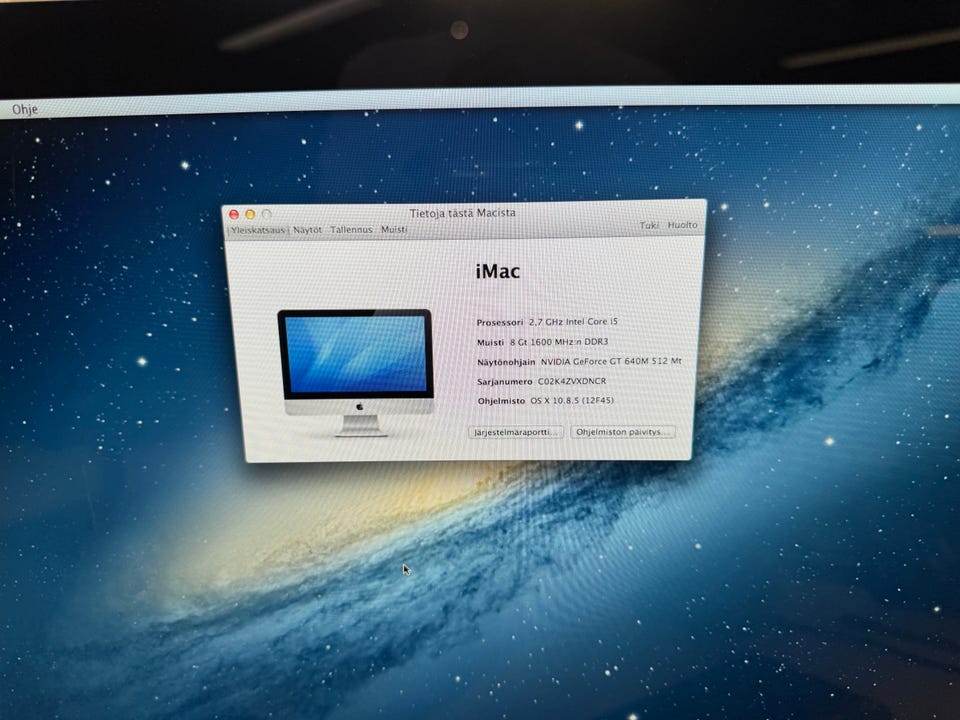Open the Ohje menu in menu bar
The height and width of the screenshot is (720, 960).
click(x=25, y=110)
